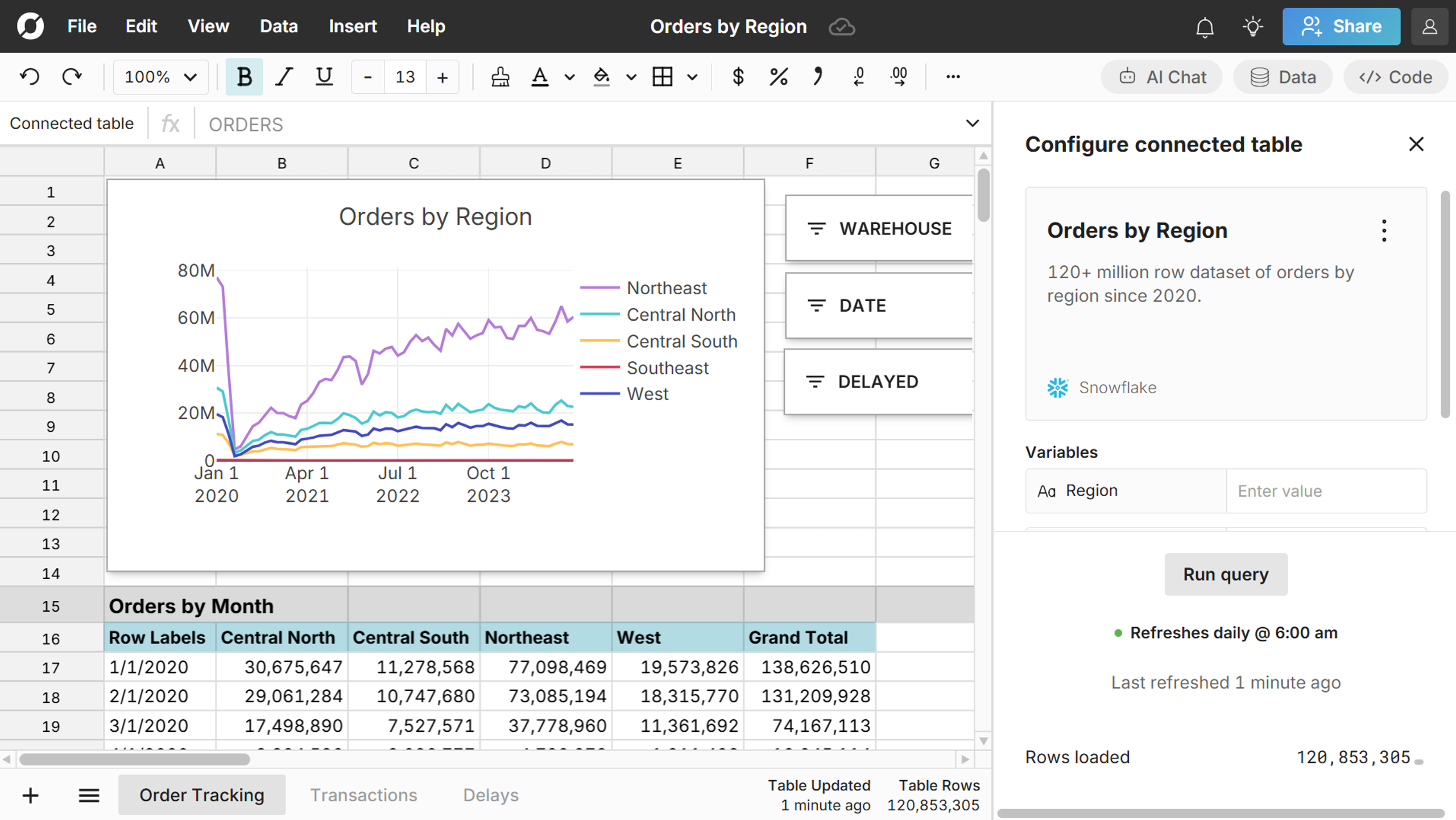The height and width of the screenshot is (820, 1456).
Task: Select the paint format brush icon
Action: pyautogui.click(x=500, y=77)
